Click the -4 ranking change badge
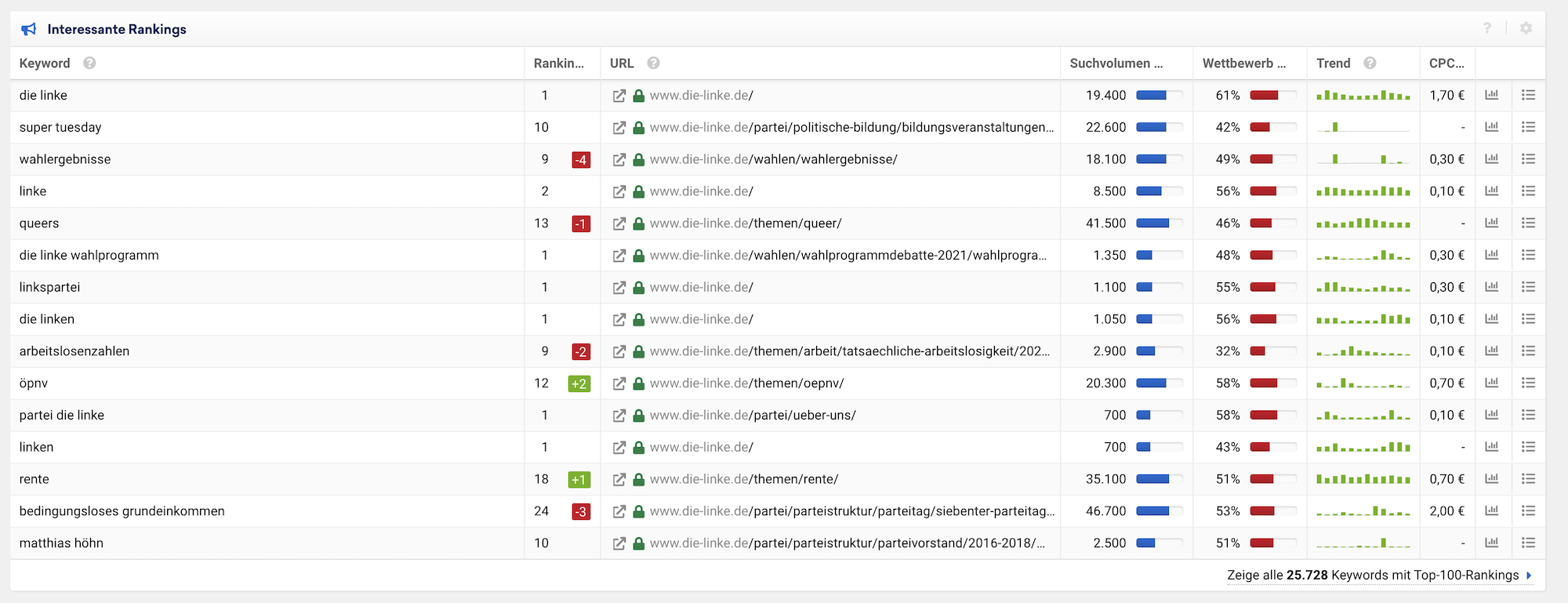This screenshot has width=1568, height=603. 581,160
